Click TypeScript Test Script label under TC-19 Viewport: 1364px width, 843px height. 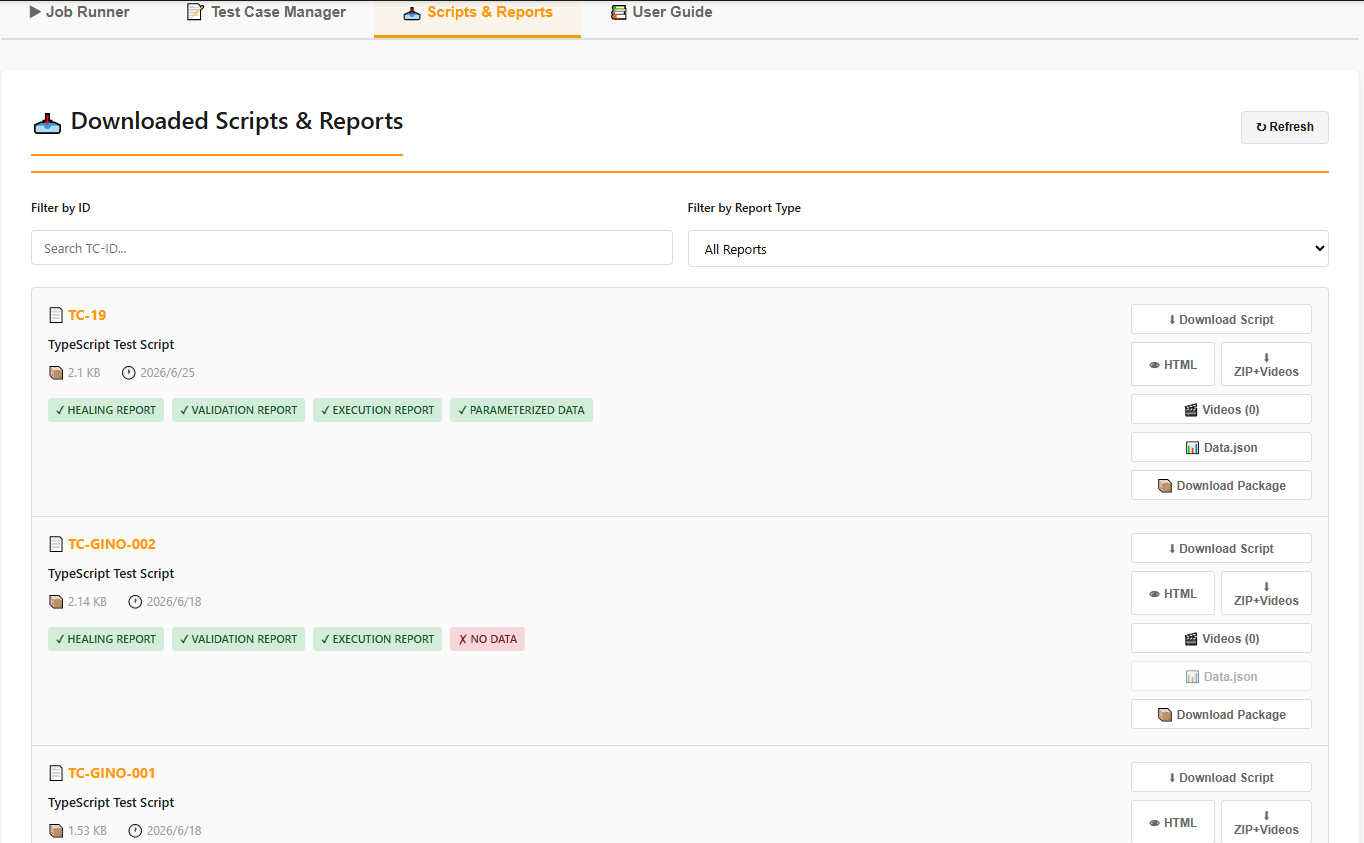point(111,345)
